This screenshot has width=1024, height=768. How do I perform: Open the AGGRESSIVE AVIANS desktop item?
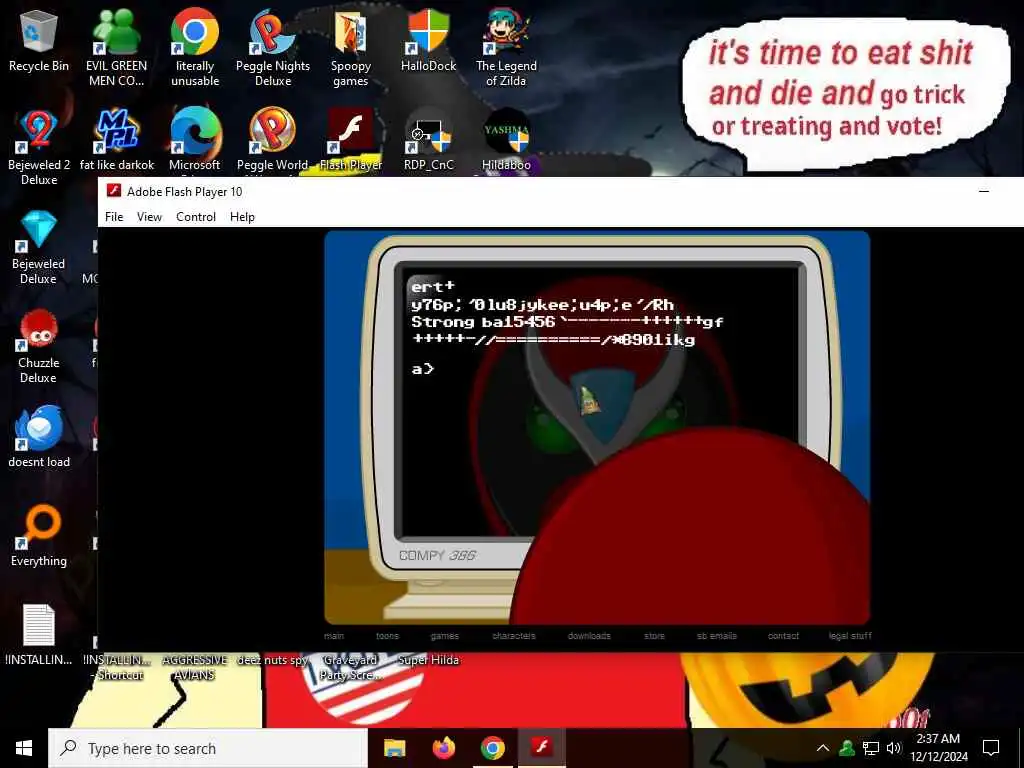point(195,667)
